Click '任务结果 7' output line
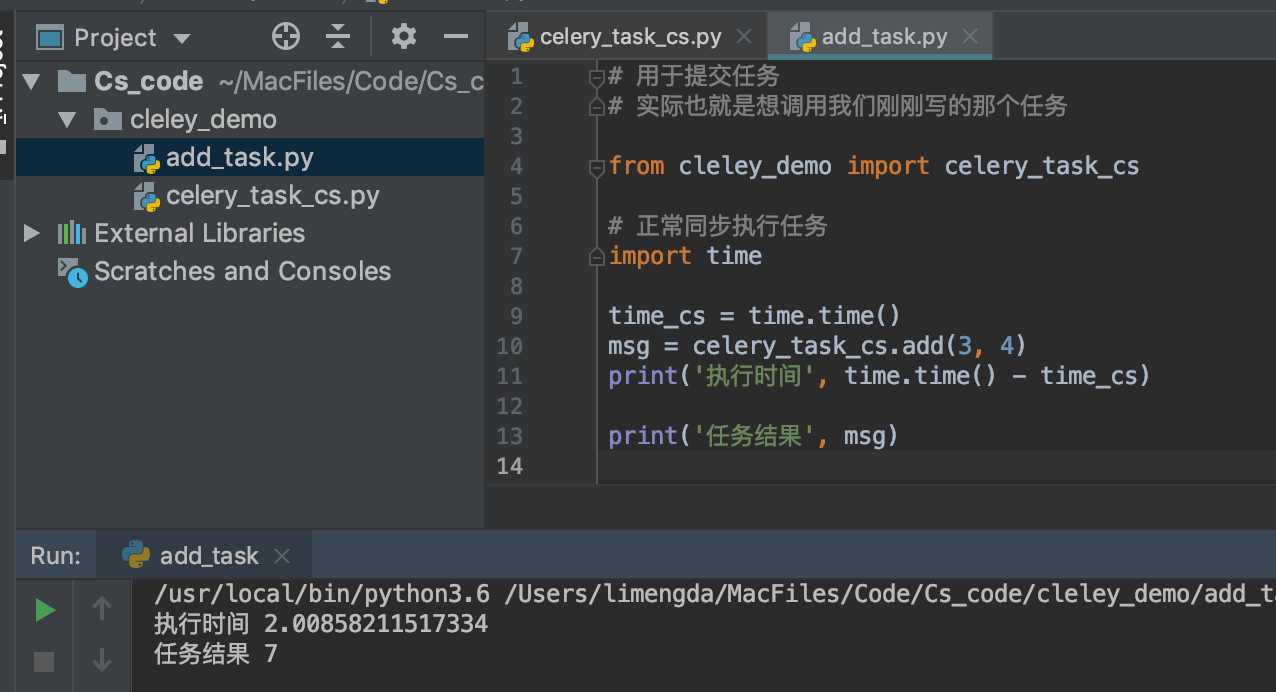 [216, 655]
